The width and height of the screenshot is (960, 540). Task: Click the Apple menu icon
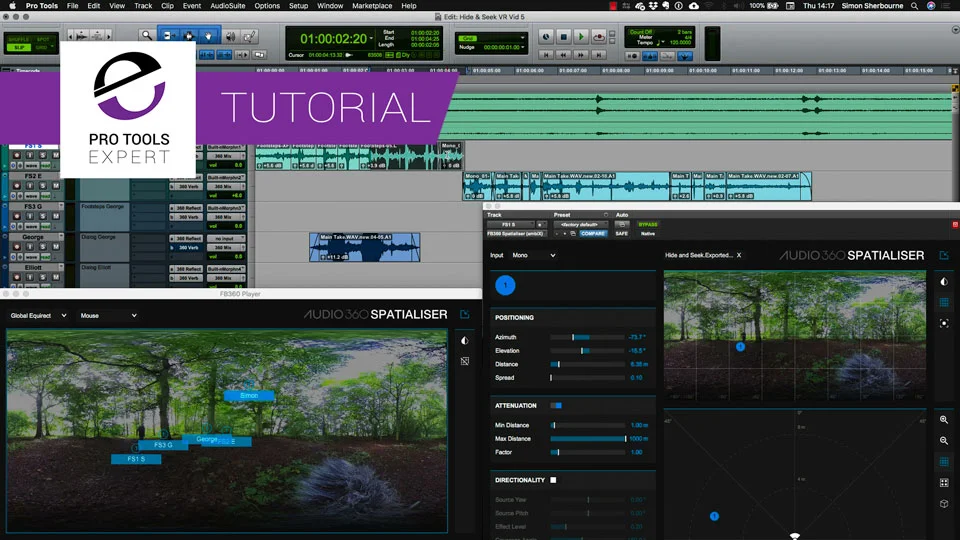12,6
